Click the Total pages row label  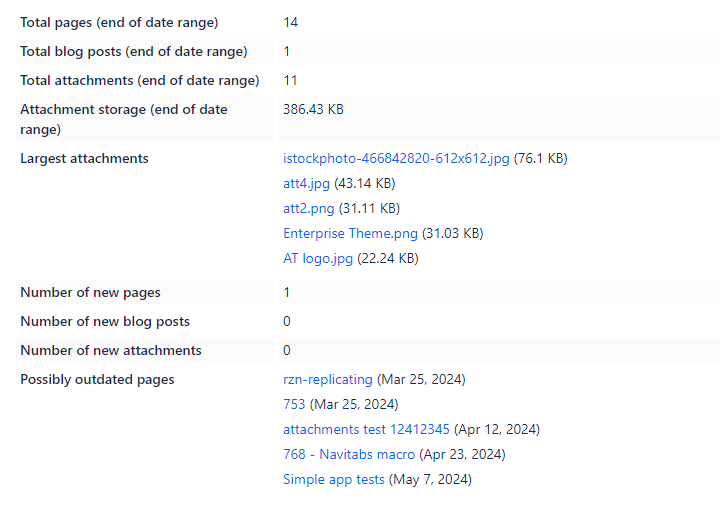119,22
